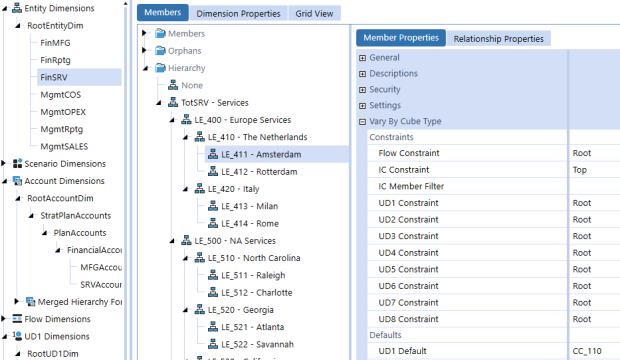Screen dimensions: 620x360
Task: Click the LE_500 NA Services icon
Action: click(186, 240)
